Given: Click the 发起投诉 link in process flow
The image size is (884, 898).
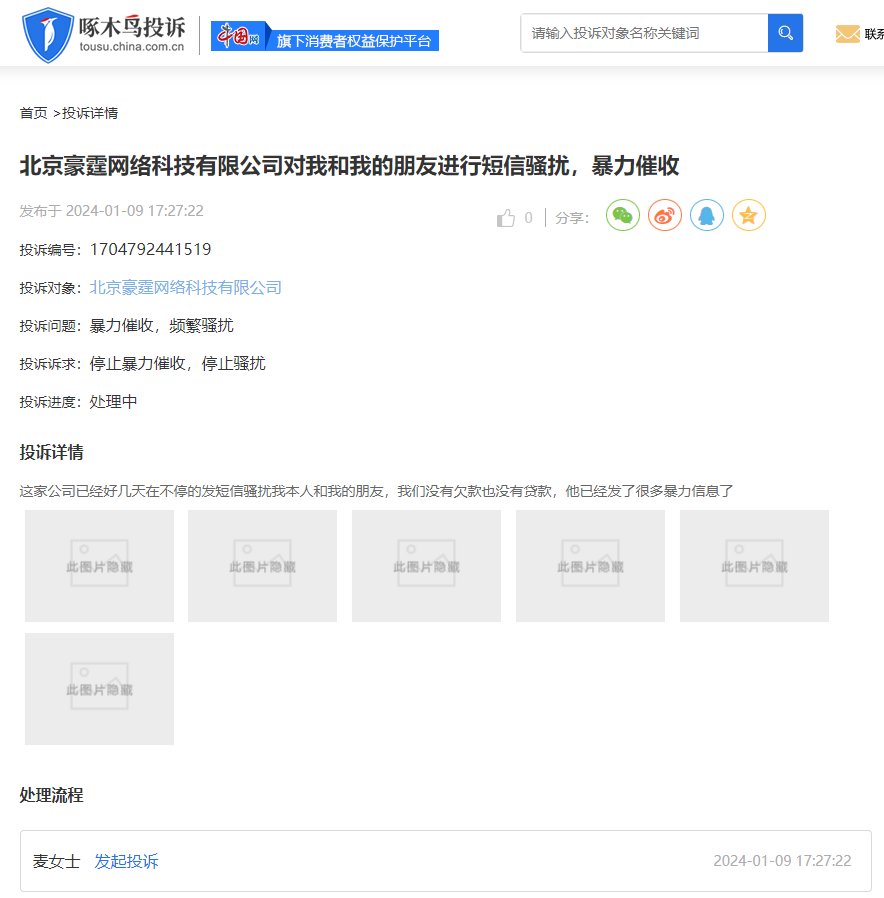Looking at the screenshot, I should 127,861.
